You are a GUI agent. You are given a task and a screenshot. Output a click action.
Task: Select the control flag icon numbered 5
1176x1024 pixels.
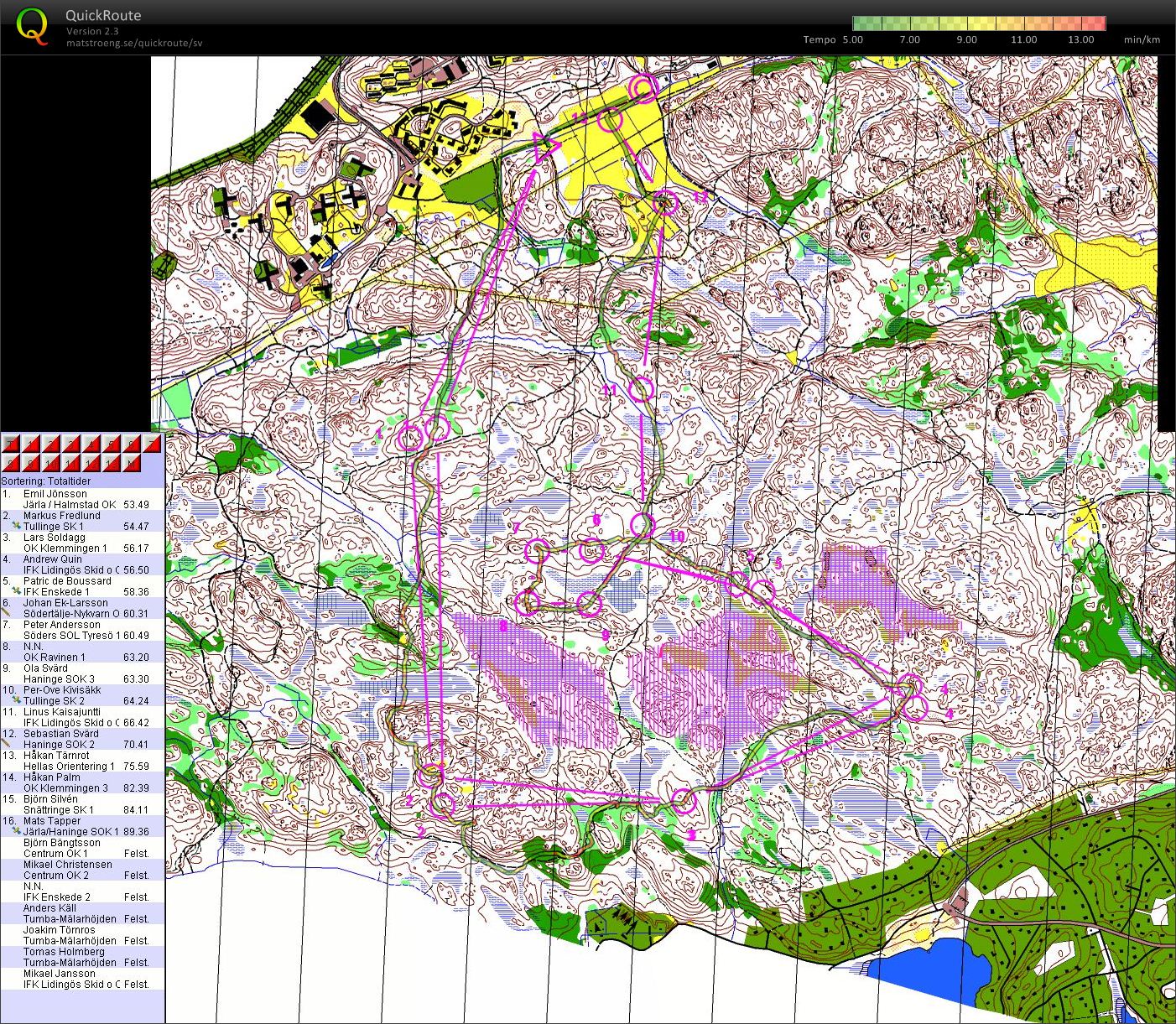112,444
